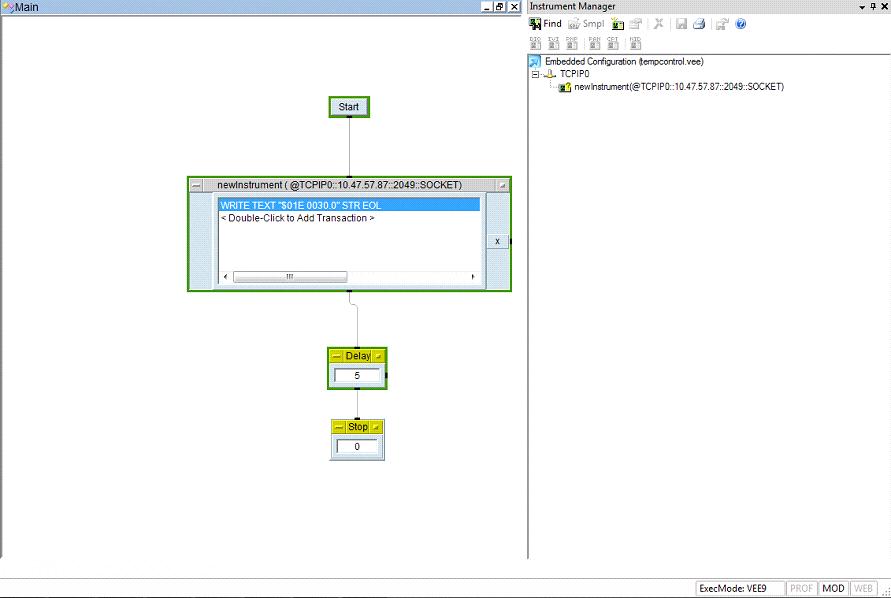Click the x terminal on newInstrument object
The width and height of the screenshot is (891, 598).
[498, 241]
